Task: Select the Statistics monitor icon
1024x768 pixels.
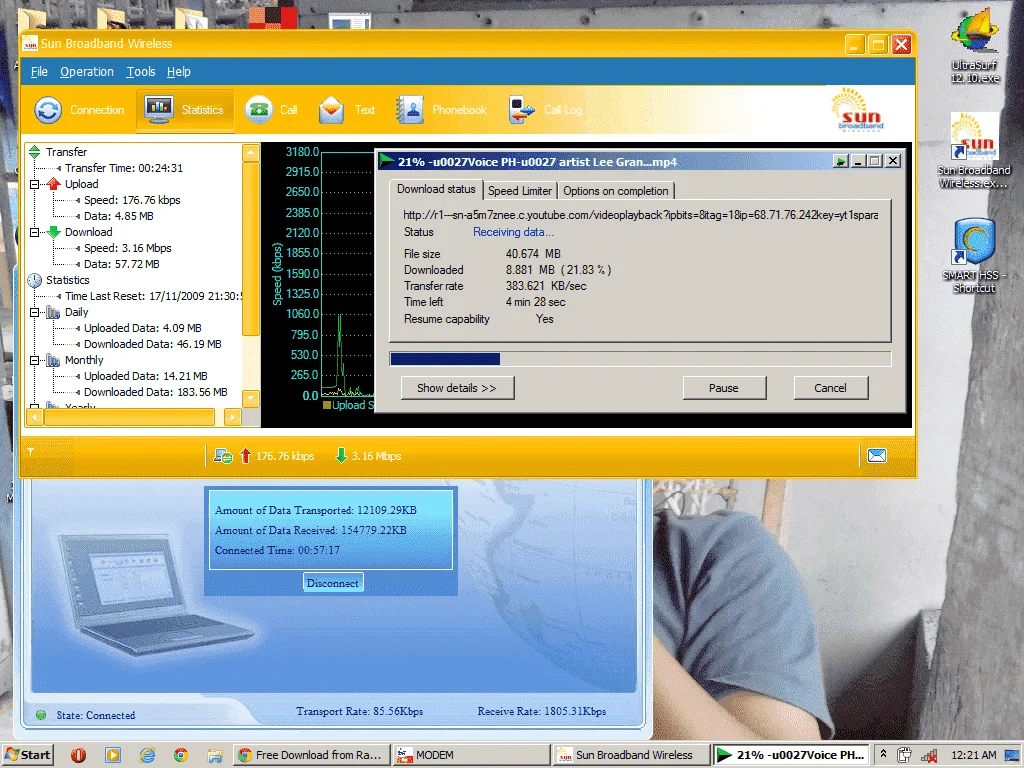Action: (x=159, y=109)
